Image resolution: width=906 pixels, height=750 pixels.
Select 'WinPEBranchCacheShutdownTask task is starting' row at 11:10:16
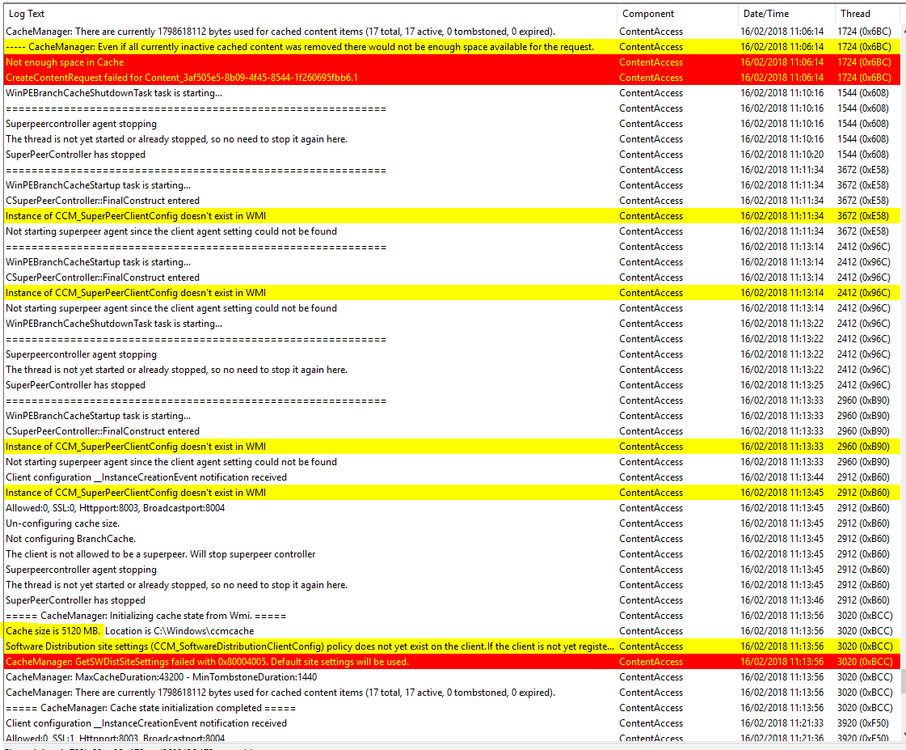click(x=452, y=93)
